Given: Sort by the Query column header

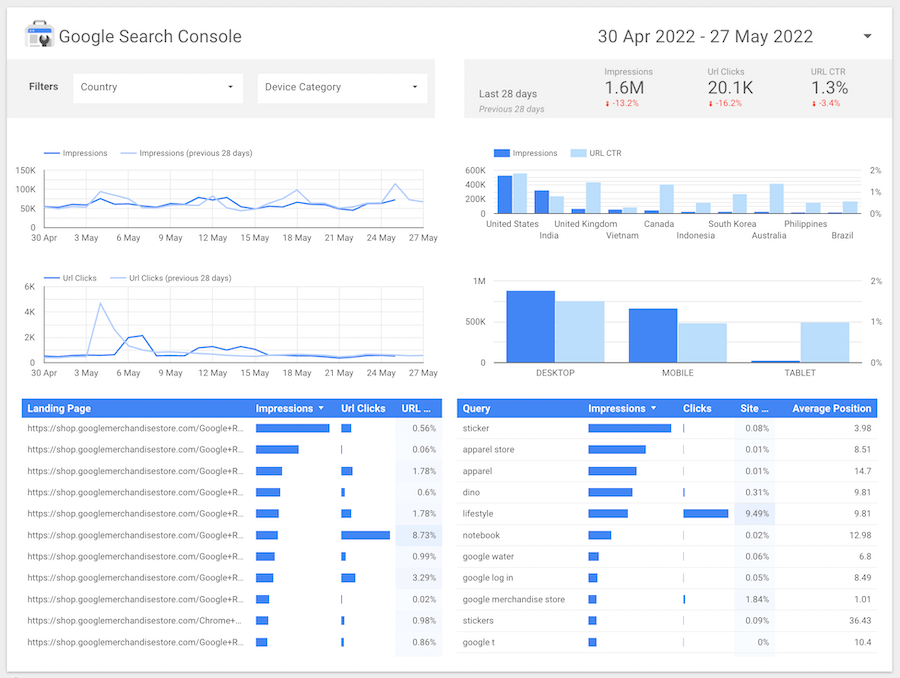Looking at the screenshot, I should [476, 409].
